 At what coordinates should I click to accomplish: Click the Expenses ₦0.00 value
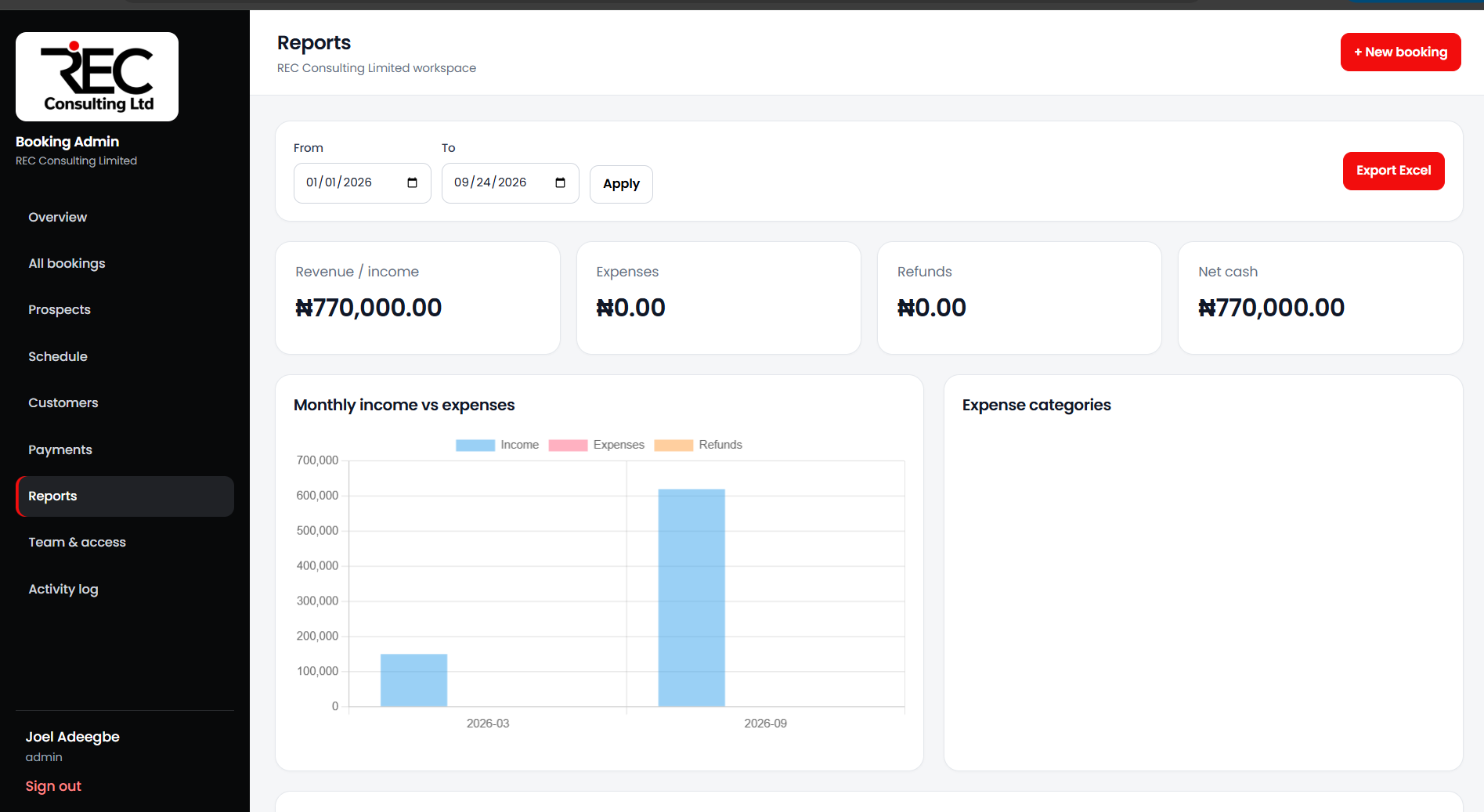coord(630,308)
